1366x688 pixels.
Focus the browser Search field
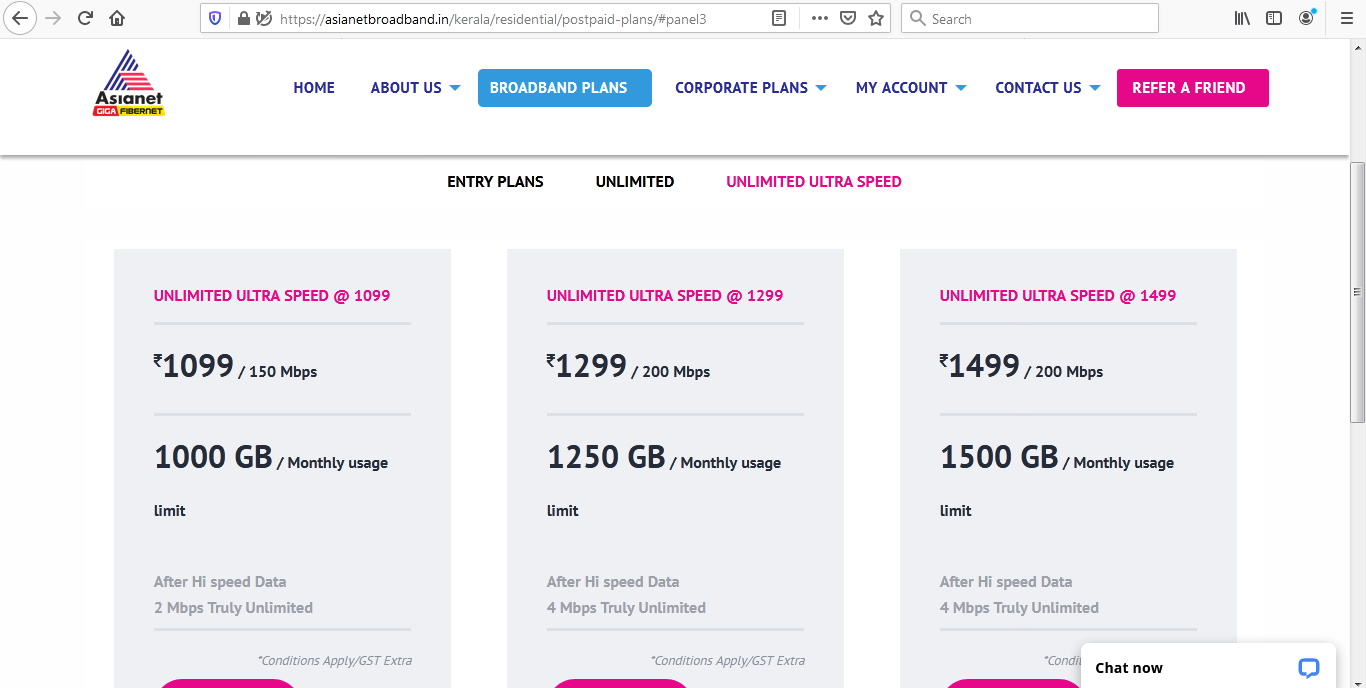1030,18
